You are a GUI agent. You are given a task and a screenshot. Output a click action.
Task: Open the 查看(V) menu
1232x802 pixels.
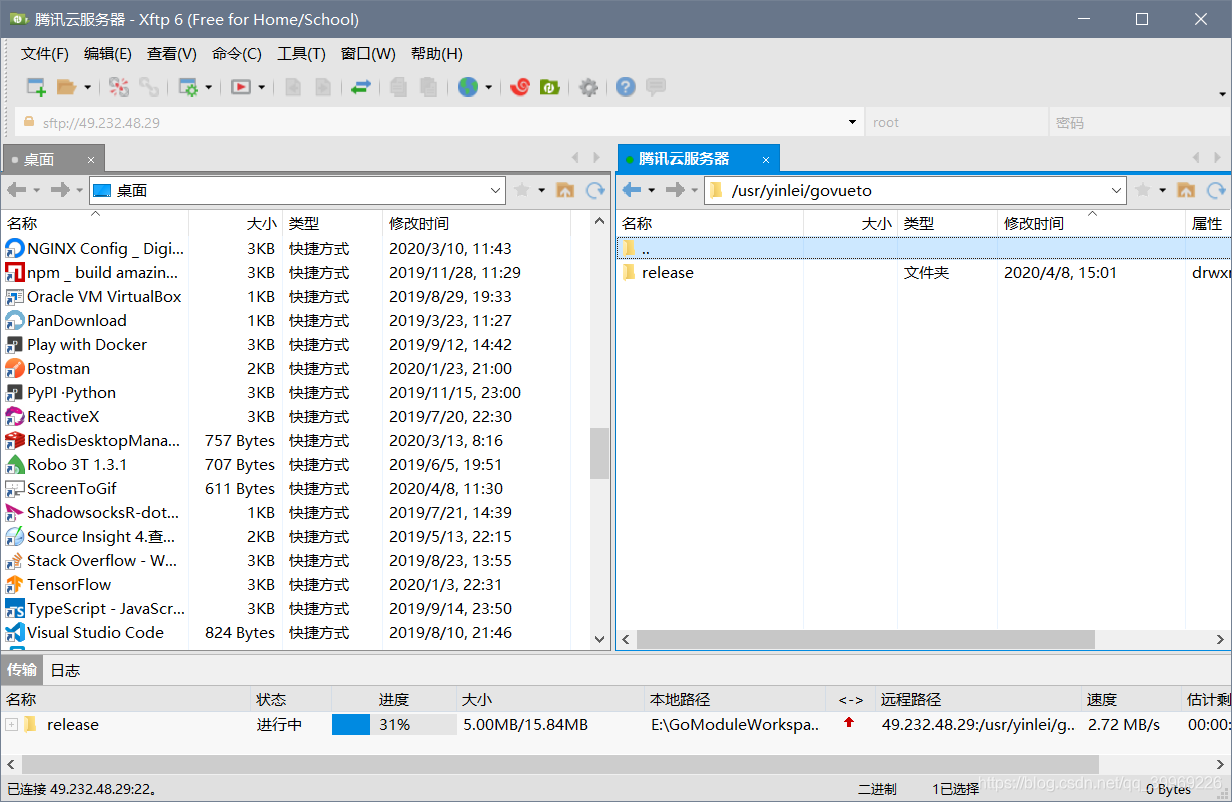click(x=172, y=54)
